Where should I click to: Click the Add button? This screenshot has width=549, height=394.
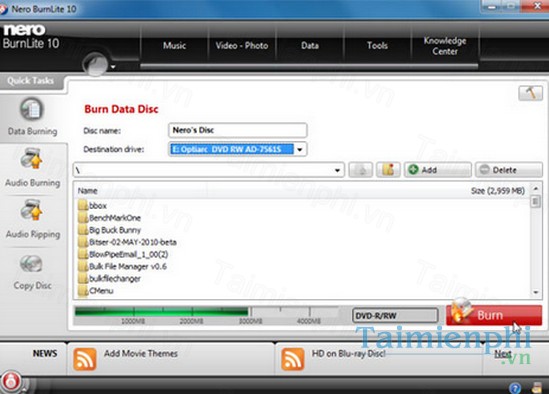[438, 170]
